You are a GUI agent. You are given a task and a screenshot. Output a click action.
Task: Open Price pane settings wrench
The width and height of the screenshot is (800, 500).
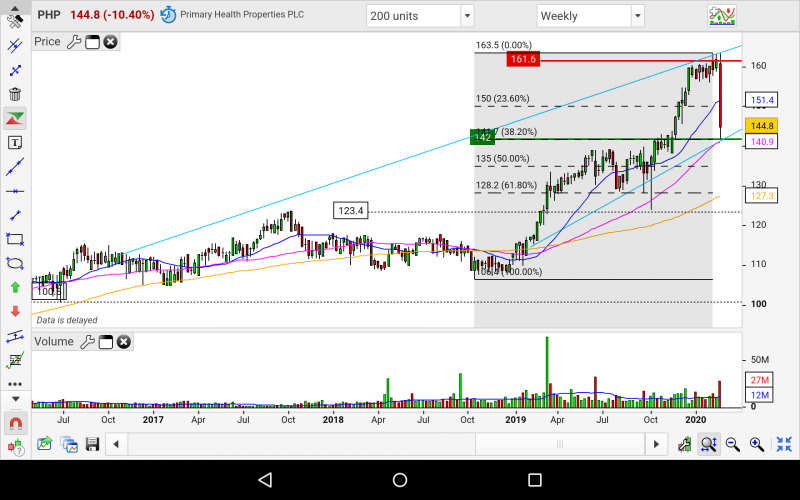pyautogui.click(x=74, y=41)
